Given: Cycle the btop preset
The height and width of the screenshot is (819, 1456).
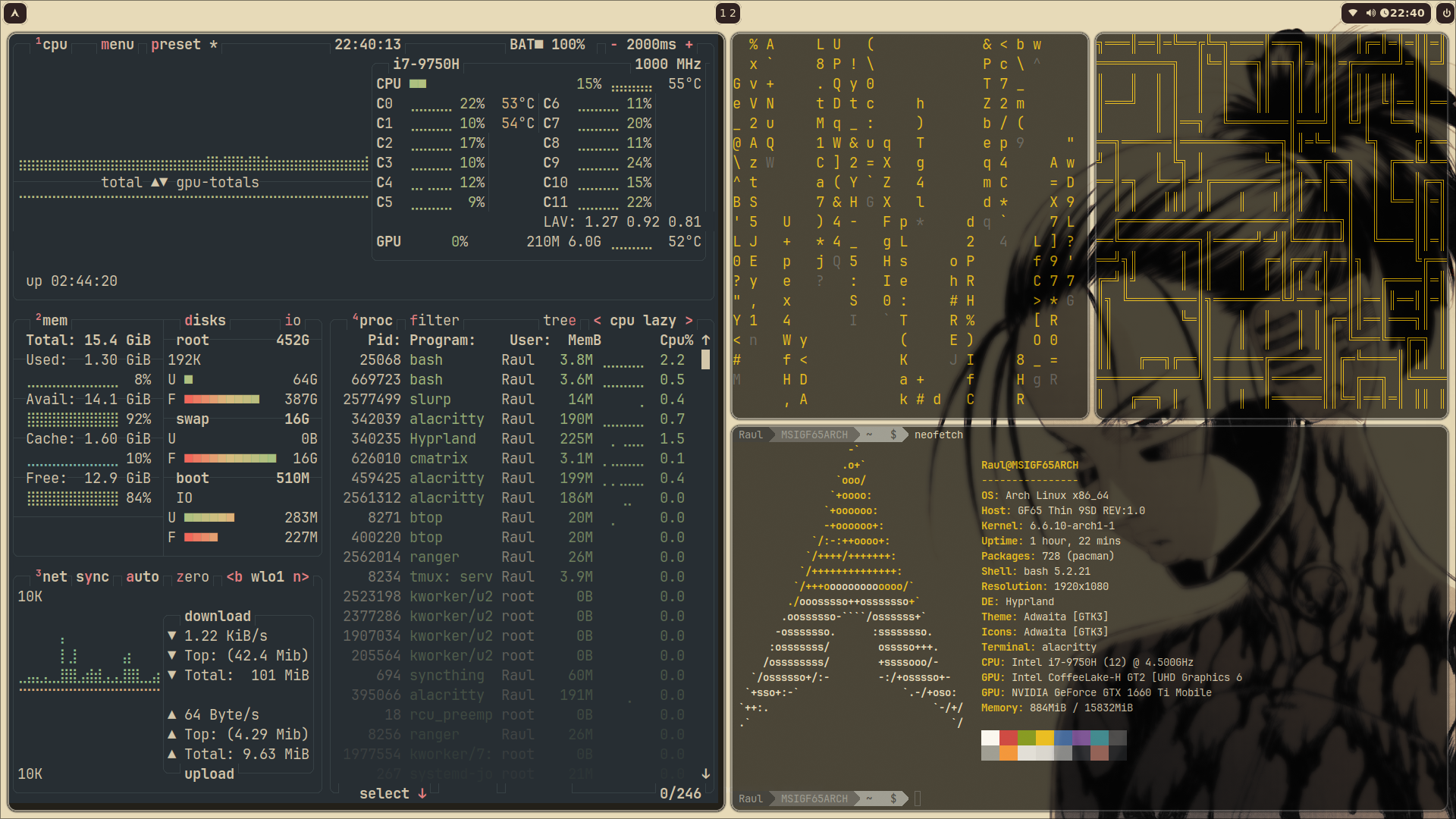Looking at the screenshot, I should pos(184,45).
